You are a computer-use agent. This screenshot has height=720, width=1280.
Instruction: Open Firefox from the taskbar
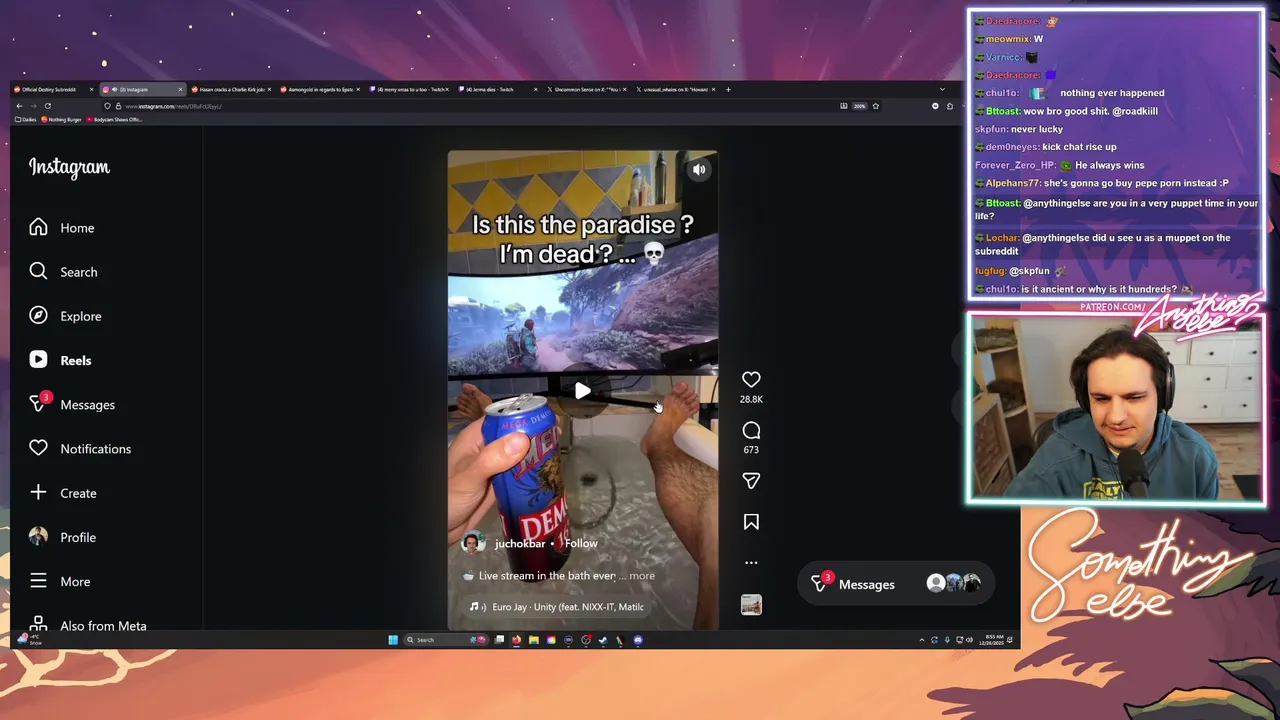tap(516, 640)
